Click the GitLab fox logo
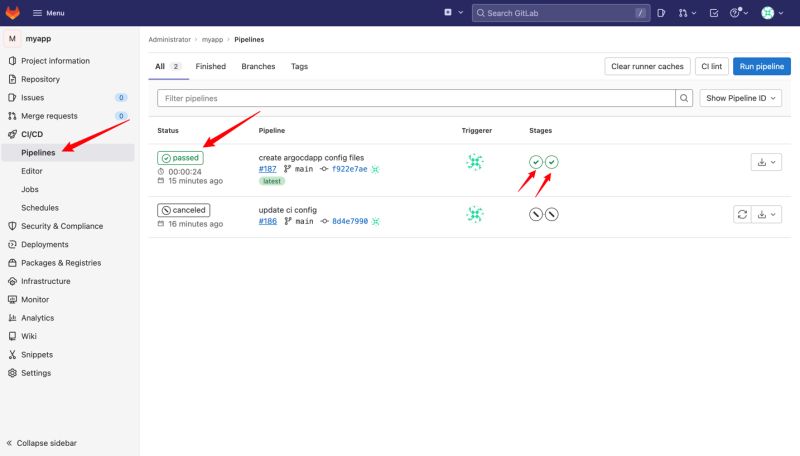Image resolution: width=800 pixels, height=456 pixels. click(x=12, y=13)
